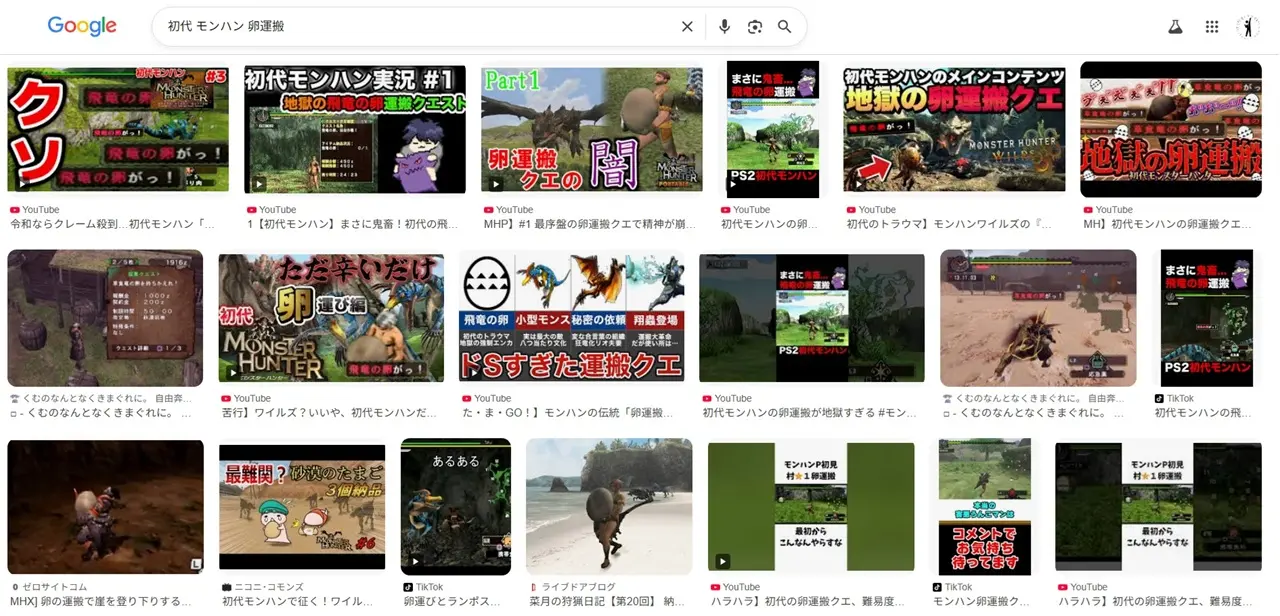Open link 初代モンハンで征く！ワイル

click(x=297, y=601)
